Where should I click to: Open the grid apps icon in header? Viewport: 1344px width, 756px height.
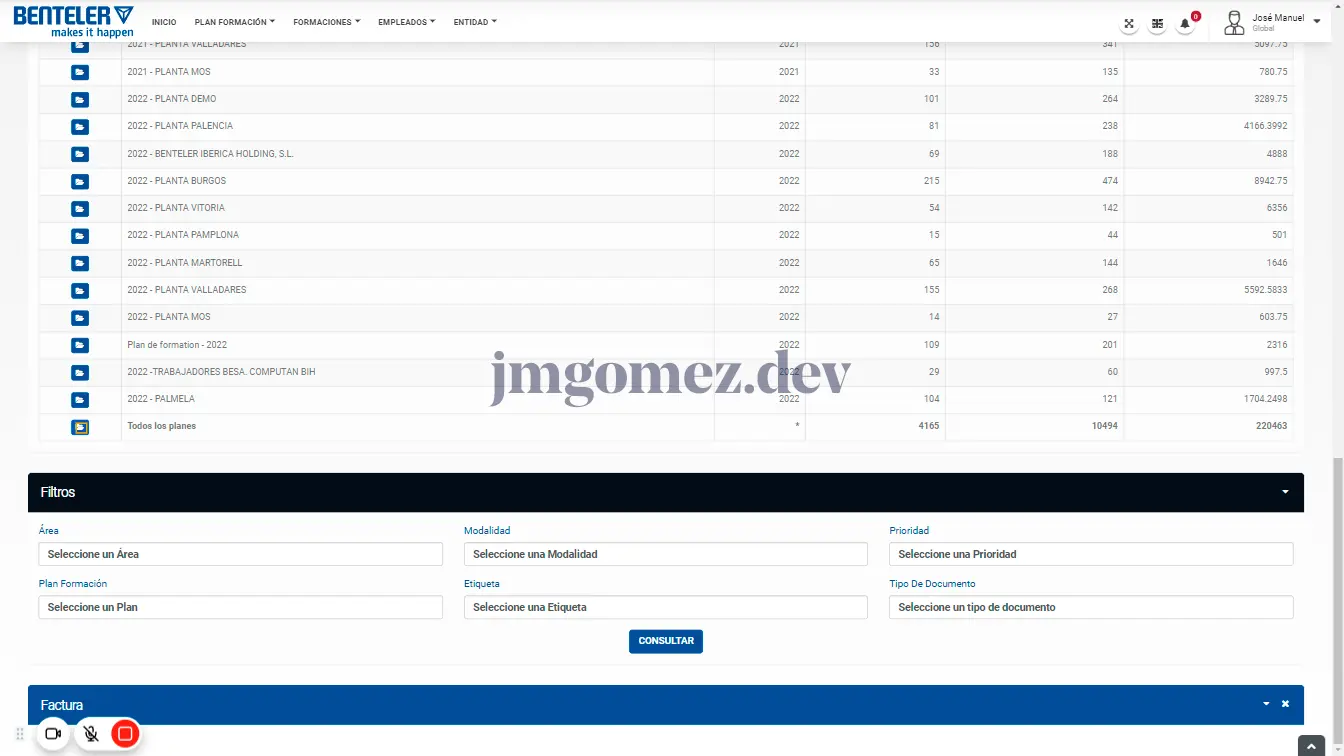tap(1157, 23)
